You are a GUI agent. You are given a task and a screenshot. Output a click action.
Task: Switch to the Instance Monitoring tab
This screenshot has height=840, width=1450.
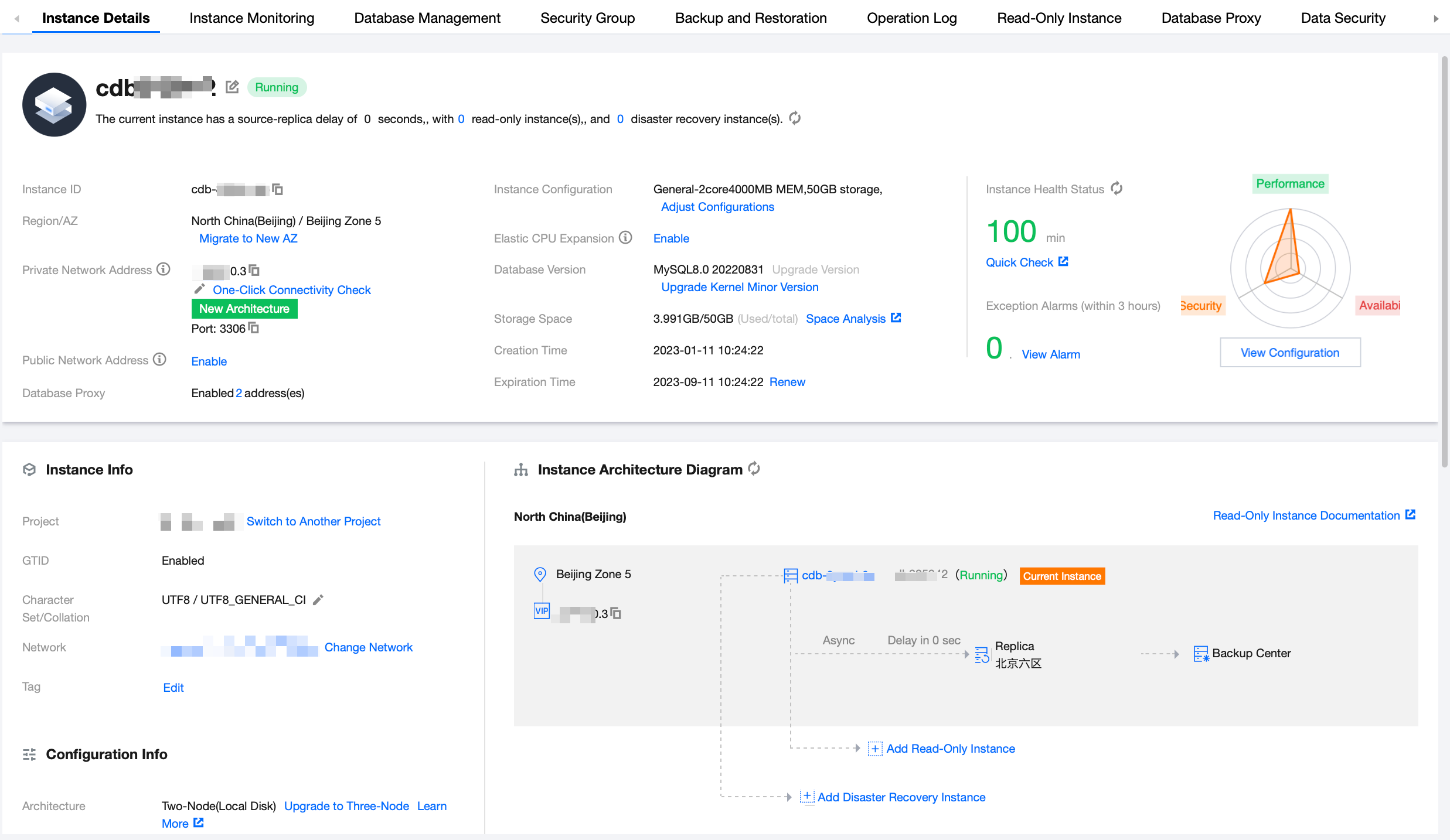251,18
